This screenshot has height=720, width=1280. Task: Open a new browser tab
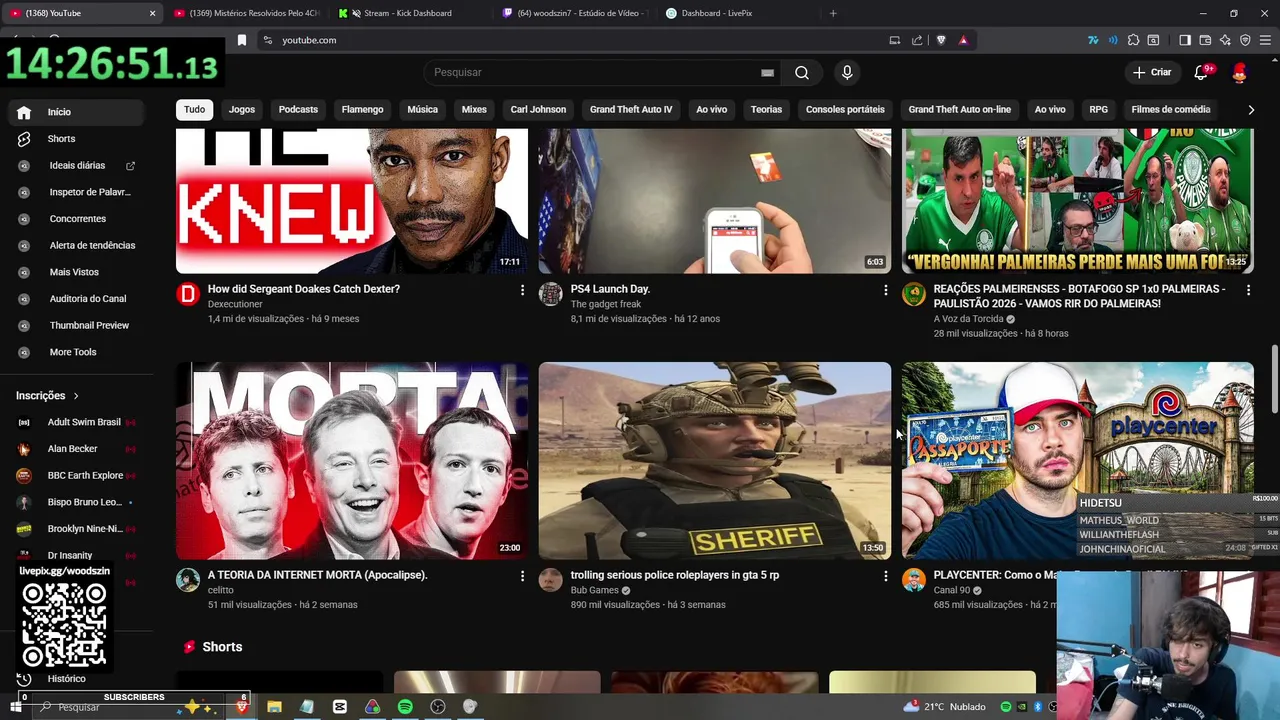pyautogui.click(x=833, y=13)
